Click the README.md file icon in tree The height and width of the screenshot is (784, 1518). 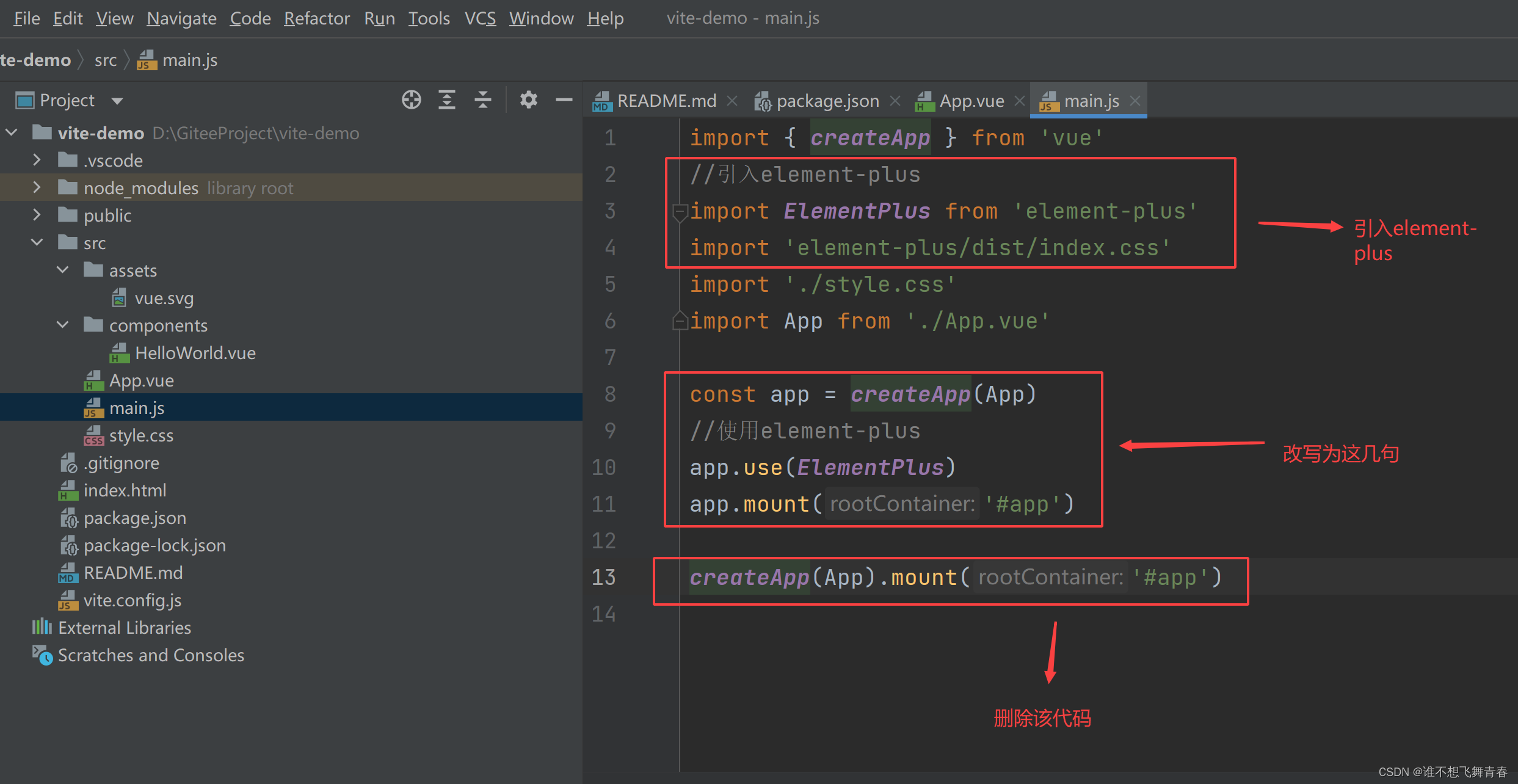pos(68,573)
